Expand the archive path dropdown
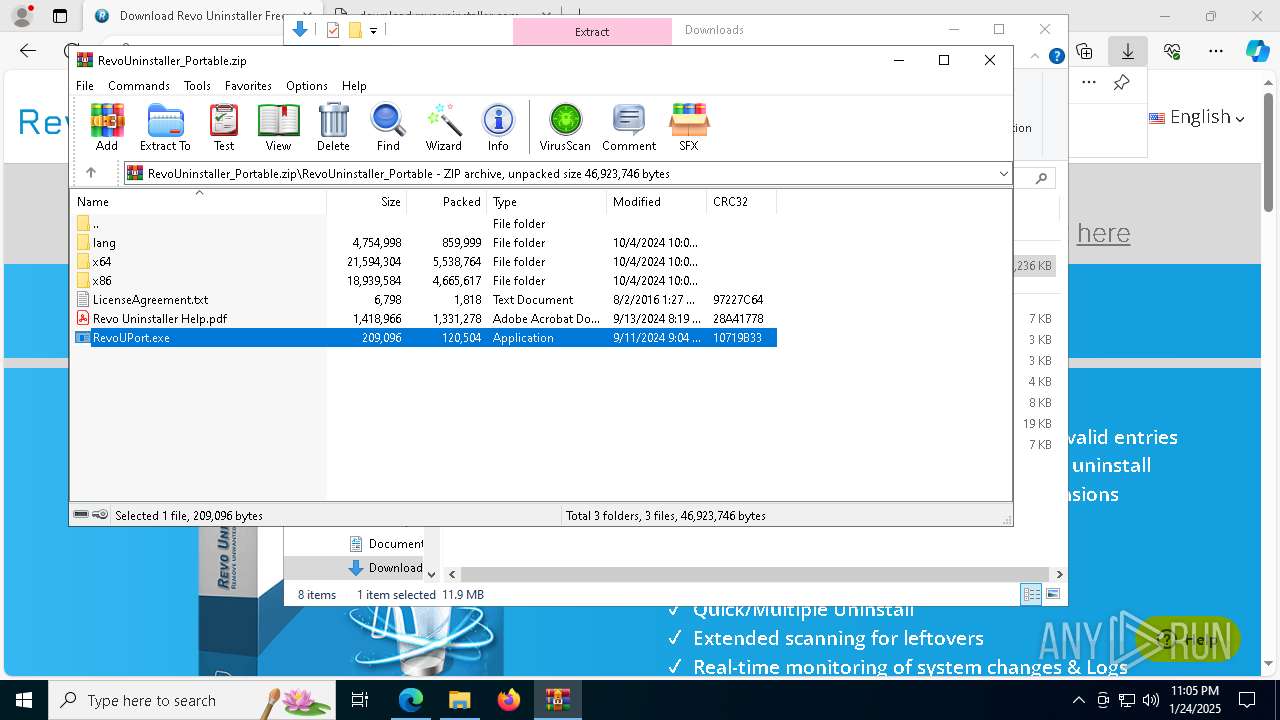The height and width of the screenshot is (720, 1280). (x=1003, y=174)
